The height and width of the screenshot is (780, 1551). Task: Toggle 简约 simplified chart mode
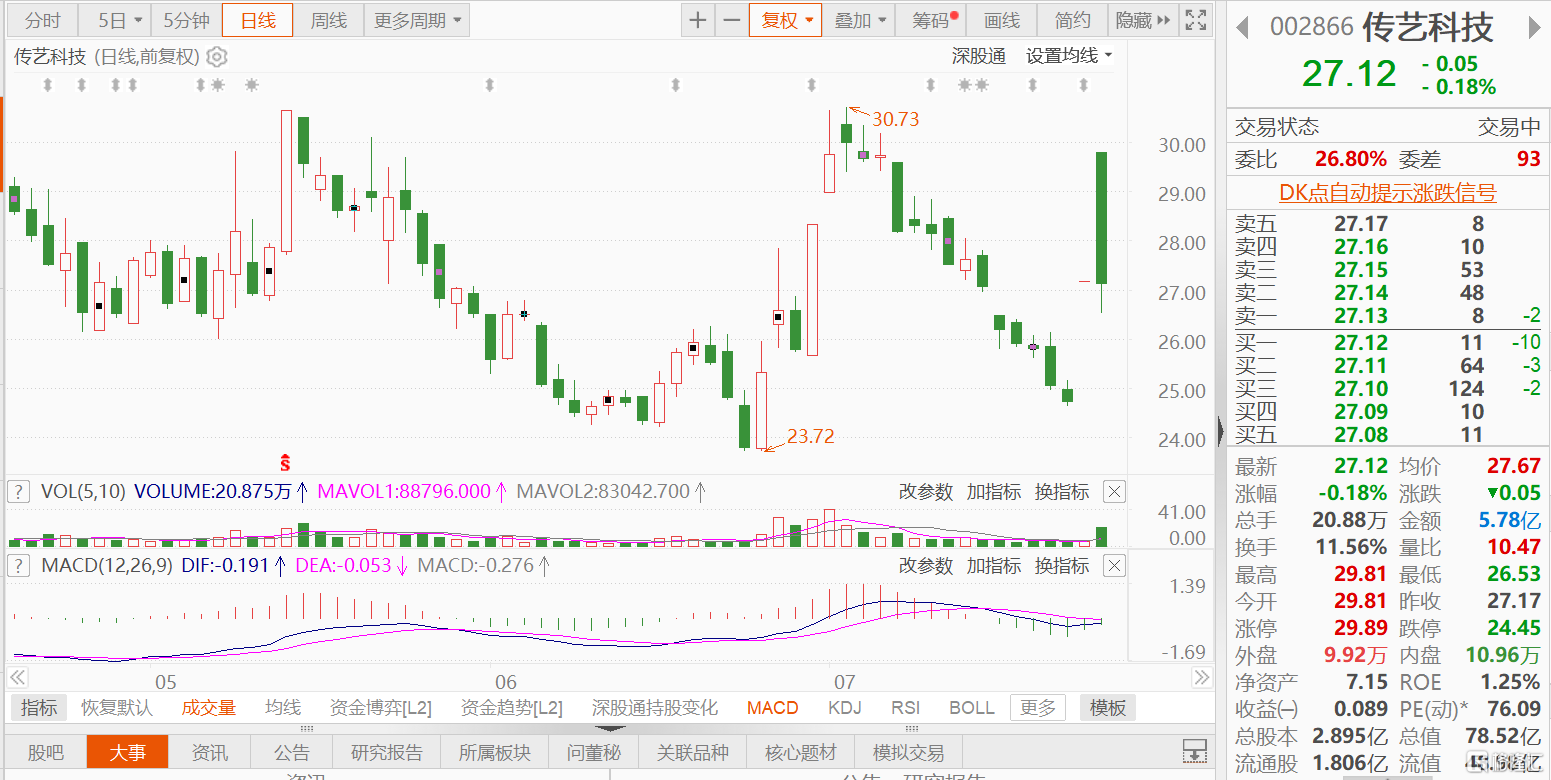coord(1072,19)
